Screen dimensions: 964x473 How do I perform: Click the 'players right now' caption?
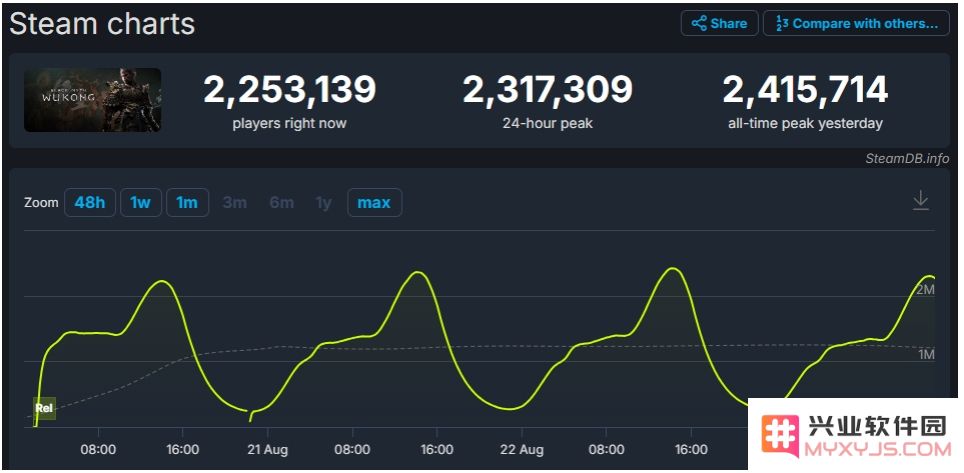tap(290, 123)
